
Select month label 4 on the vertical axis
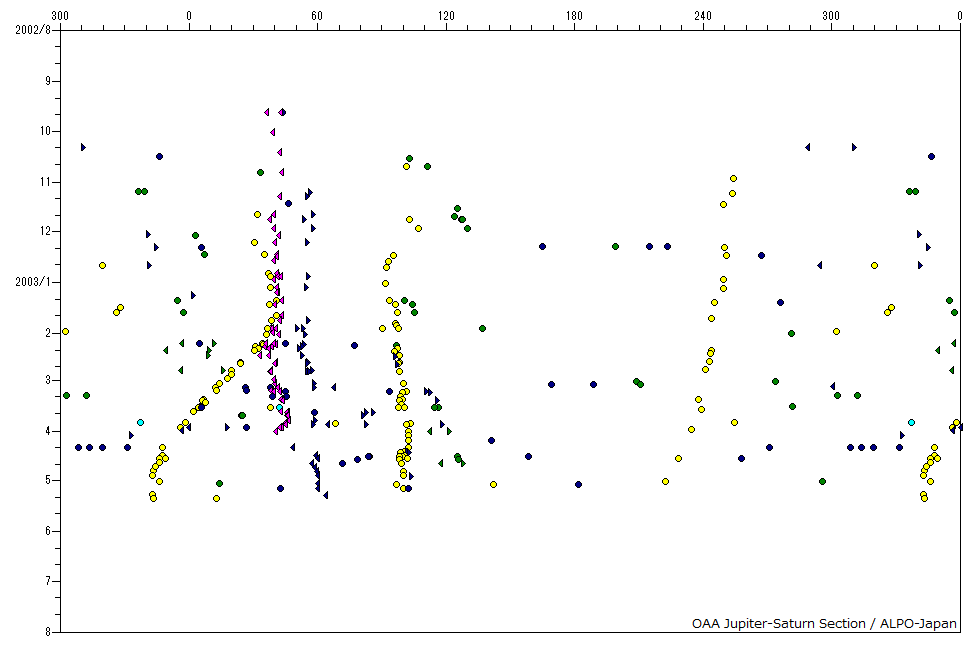(48, 431)
